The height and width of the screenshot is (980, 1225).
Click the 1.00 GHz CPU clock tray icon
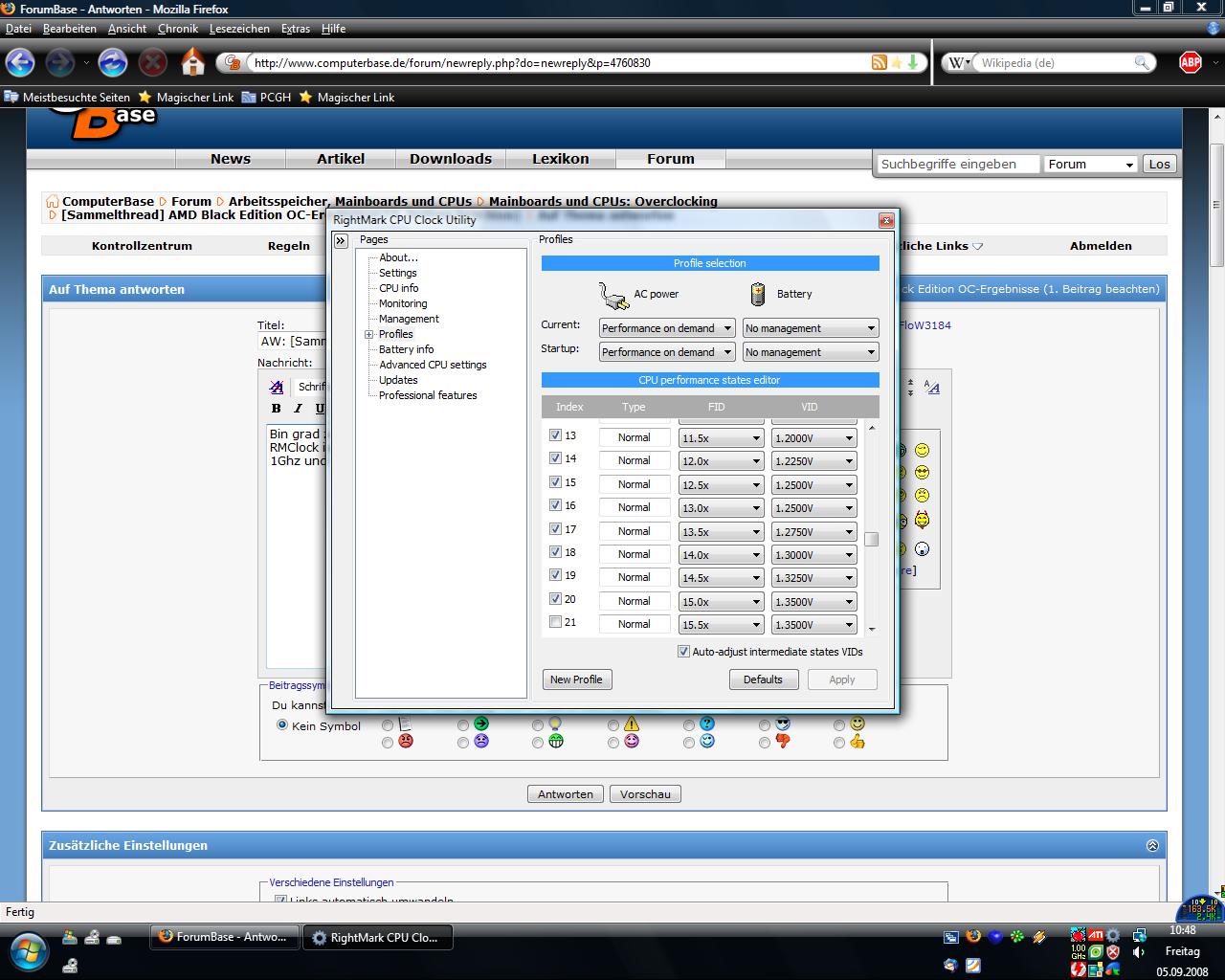click(1079, 952)
